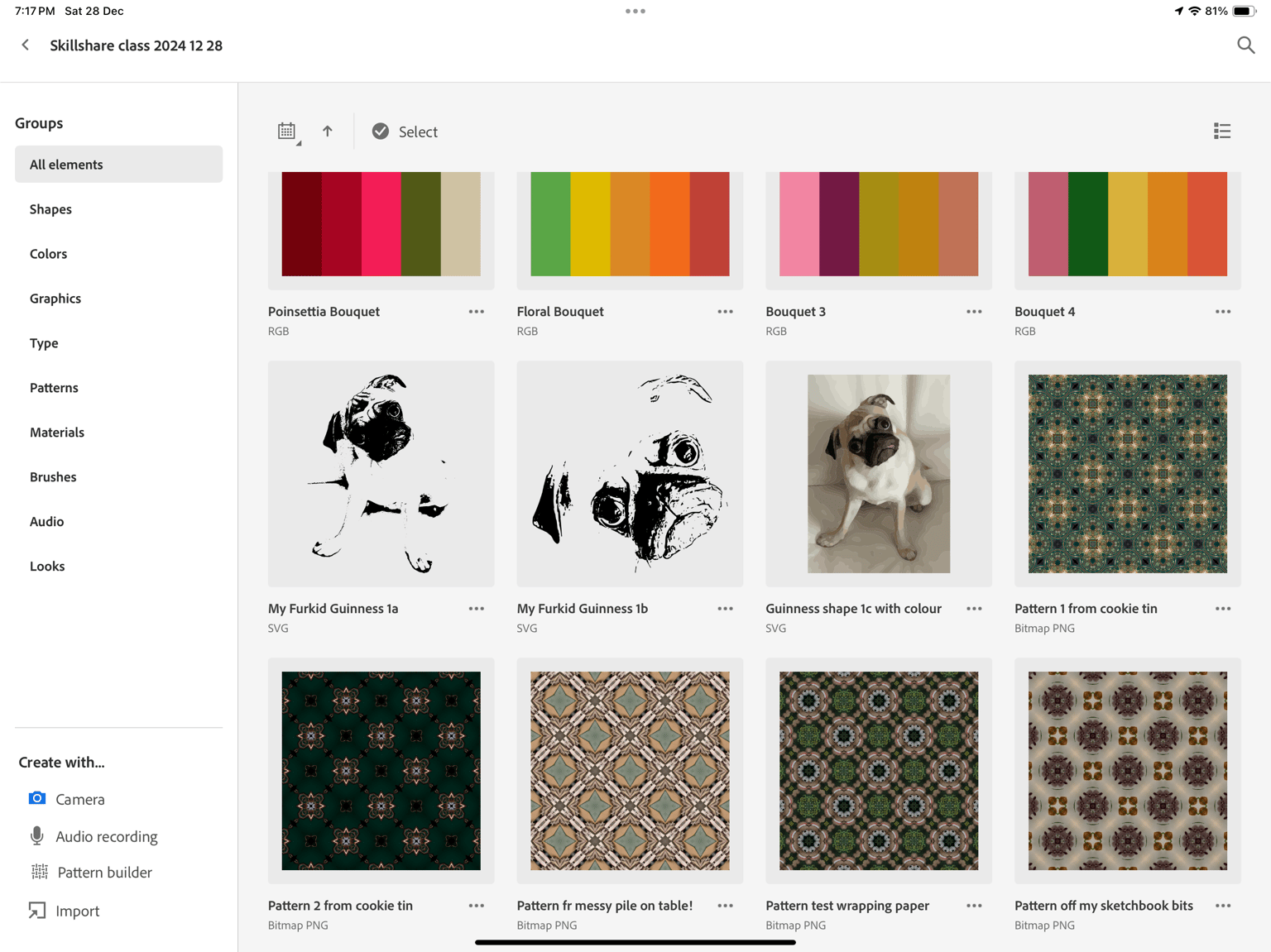
Task: Open more options for Pattern off my sketchbook bits
Action: click(x=1223, y=906)
